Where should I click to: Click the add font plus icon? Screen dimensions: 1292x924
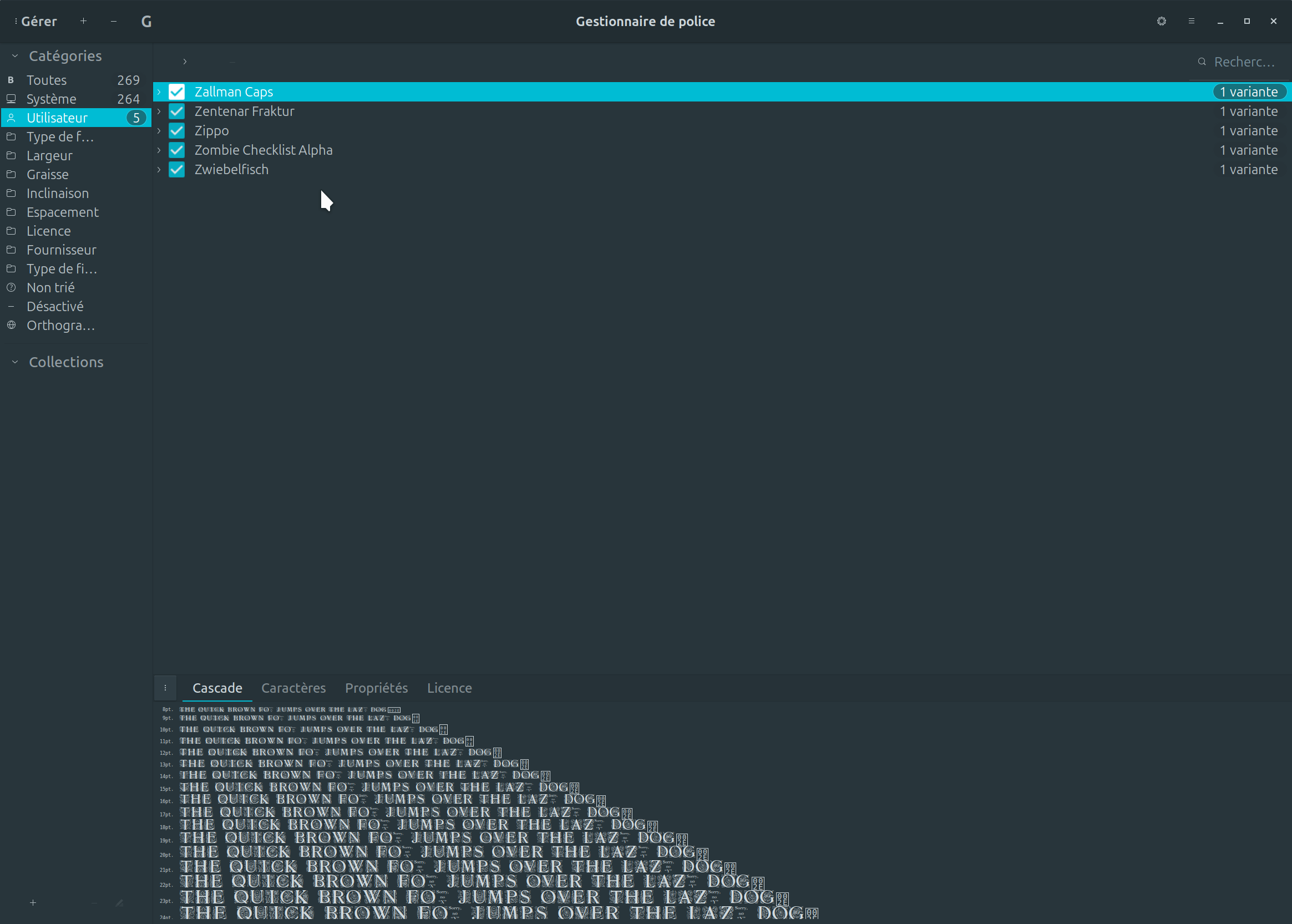(83, 21)
